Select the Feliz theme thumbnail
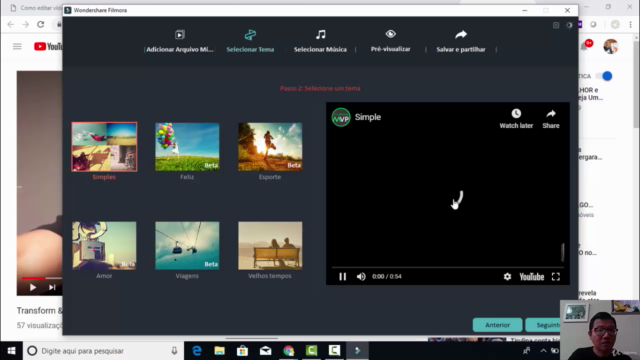This screenshot has width=640, height=360. (x=187, y=147)
